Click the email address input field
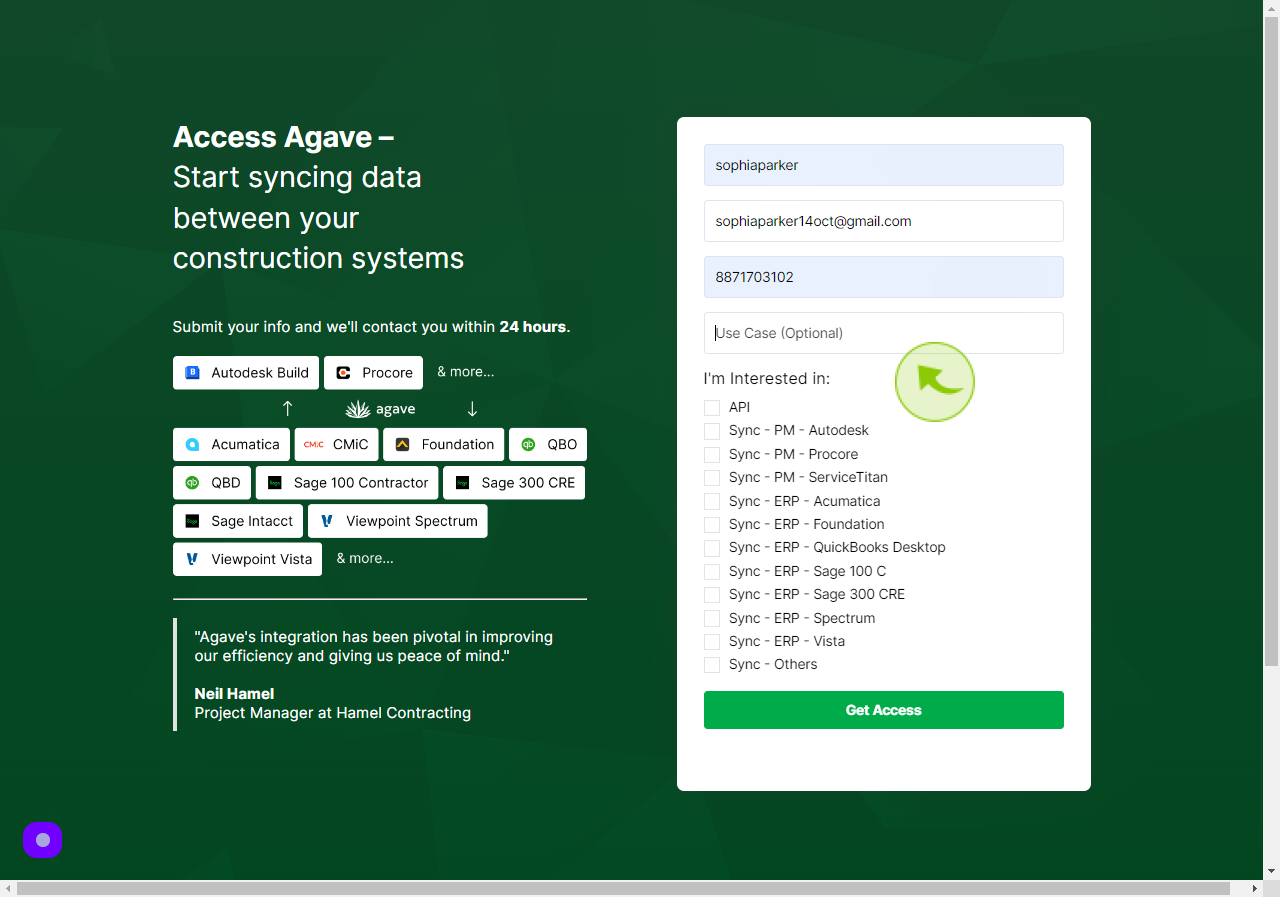1280x897 pixels. coord(884,221)
